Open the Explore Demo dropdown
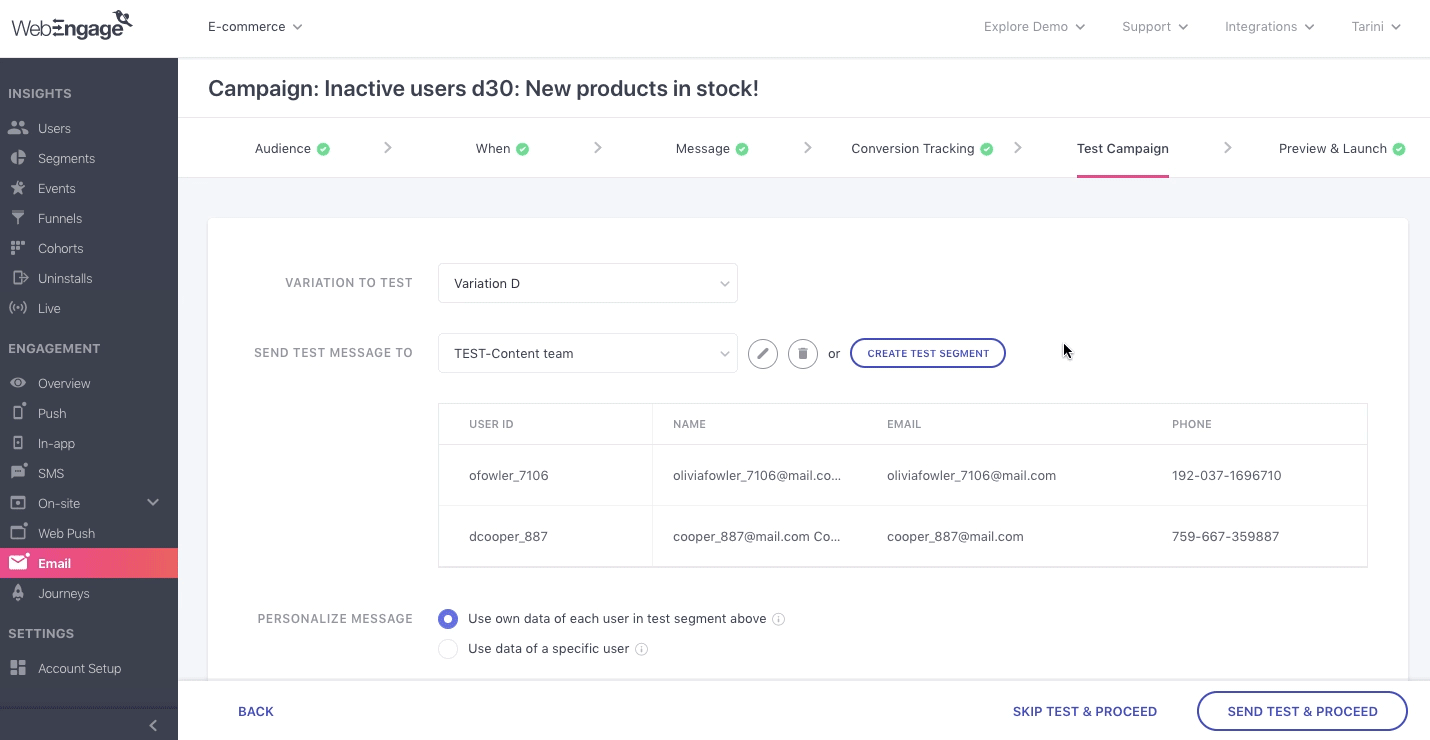 point(1034,27)
